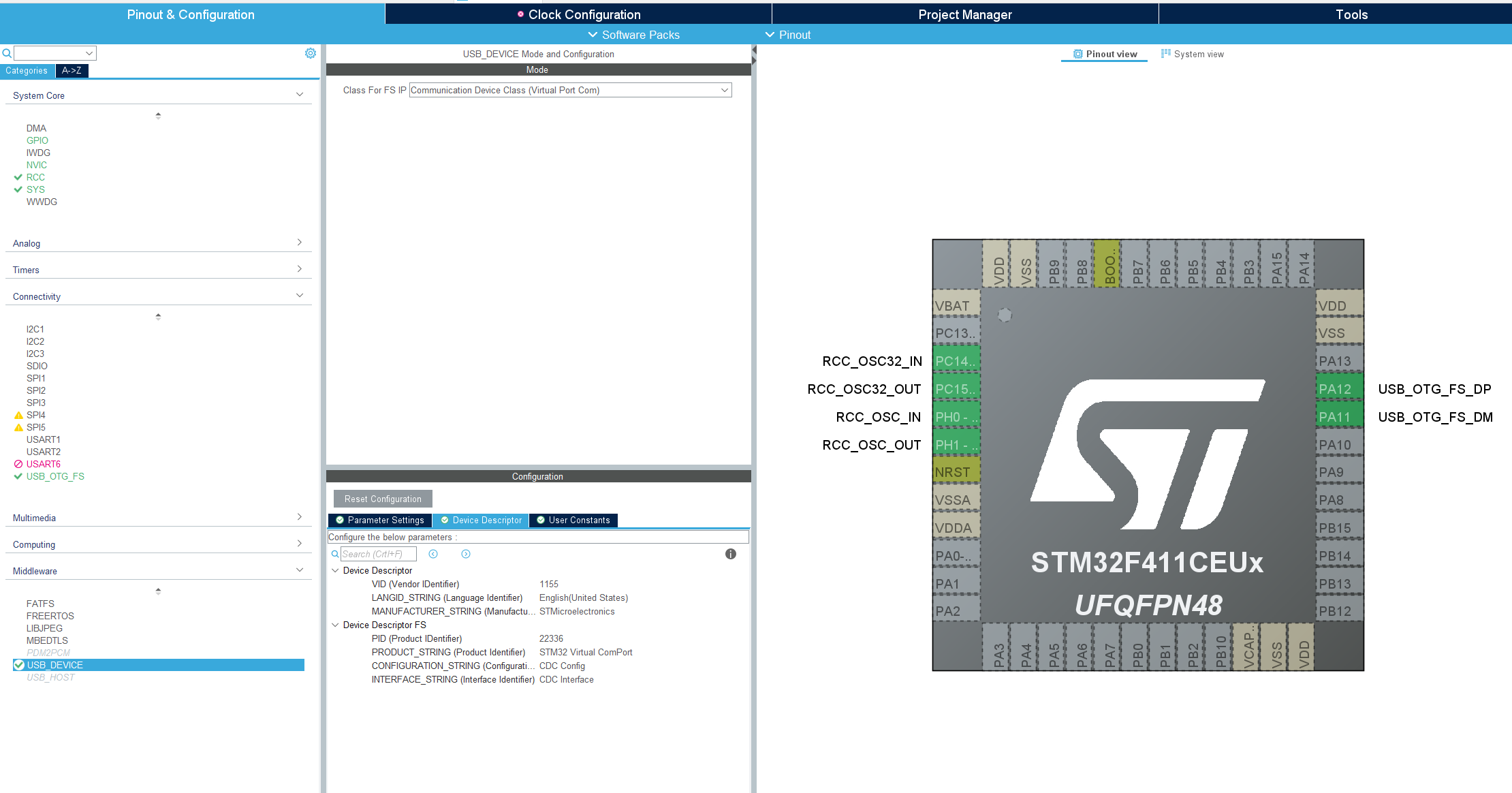Select the GPIO item
This screenshot has height=793, width=1512.
coord(37,140)
